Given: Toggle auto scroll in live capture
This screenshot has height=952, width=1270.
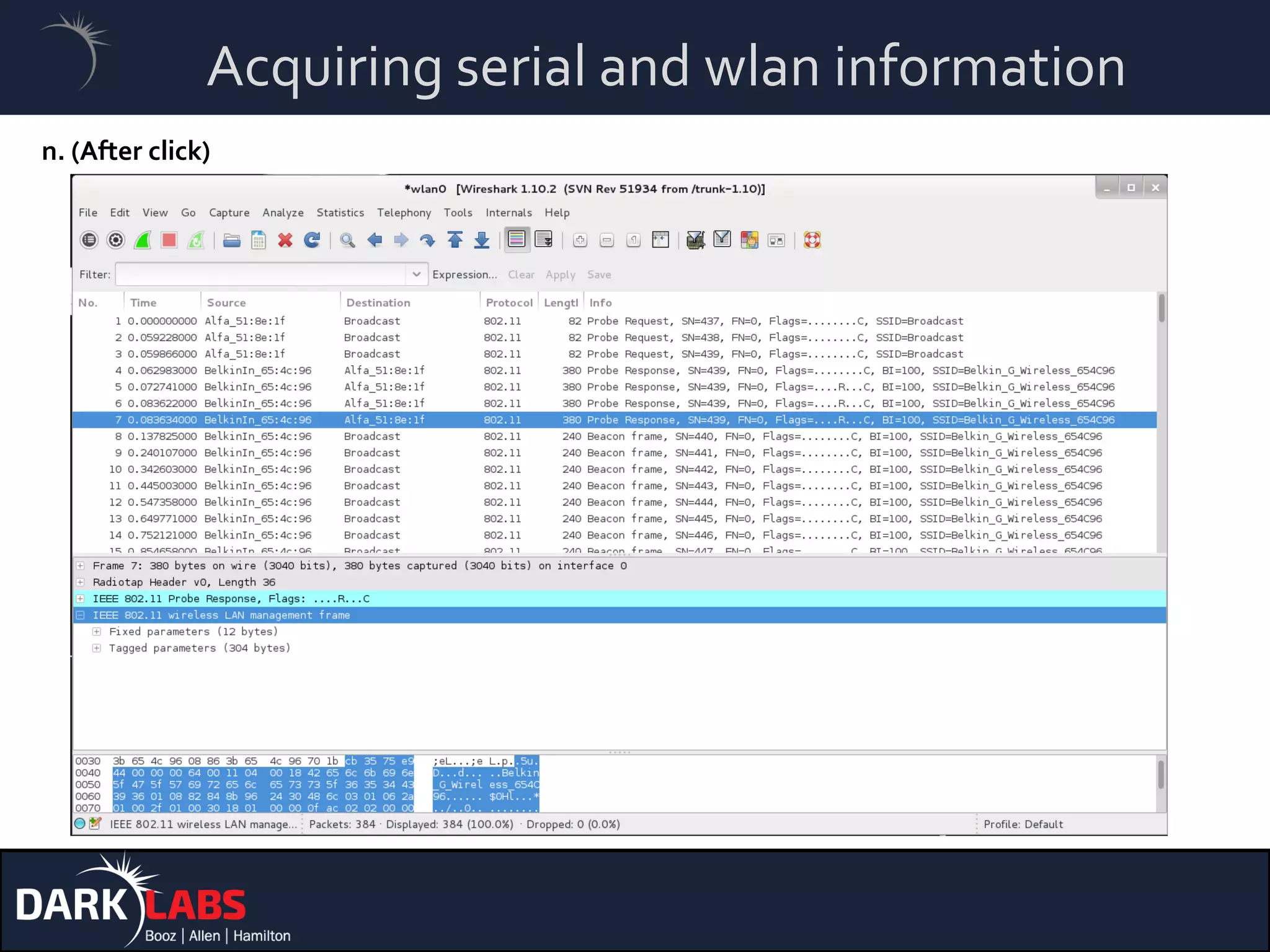Looking at the screenshot, I should pyautogui.click(x=544, y=240).
